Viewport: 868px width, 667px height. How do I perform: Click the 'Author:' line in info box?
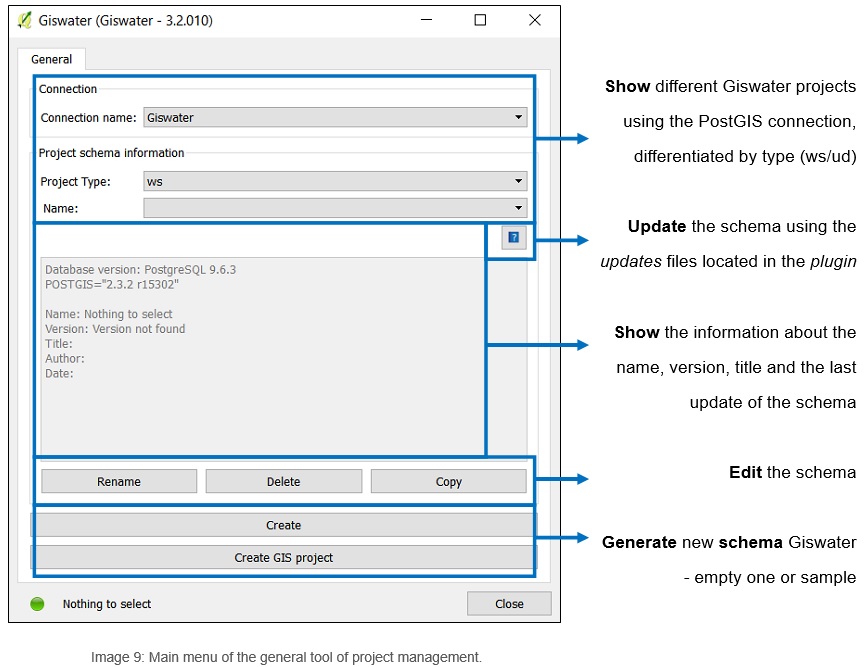65,359
